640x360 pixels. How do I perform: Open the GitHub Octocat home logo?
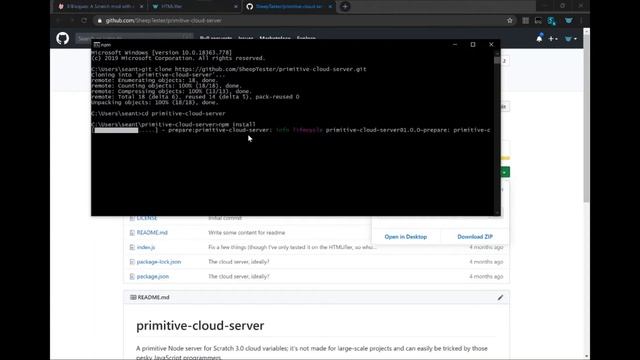pos(62,39)
